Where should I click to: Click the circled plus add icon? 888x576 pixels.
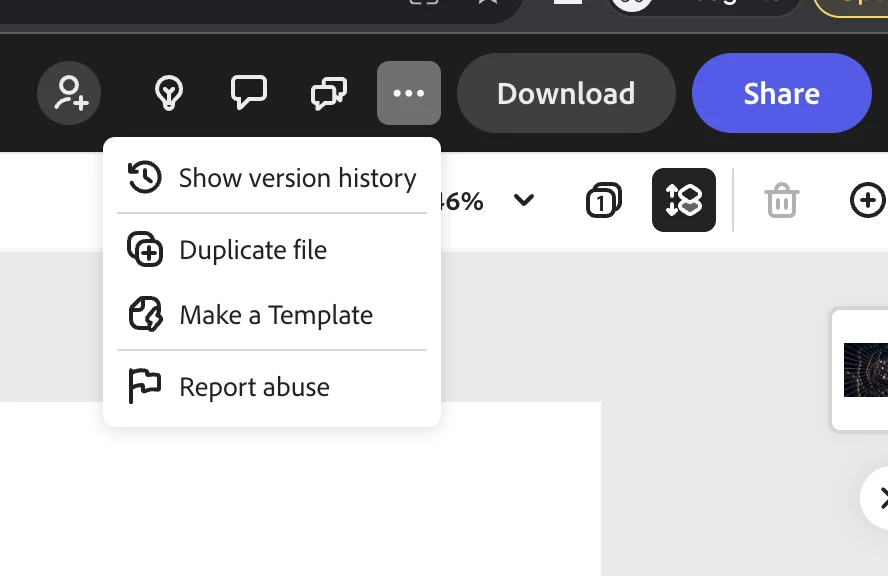pyautogui.click(x=868, y=200)
